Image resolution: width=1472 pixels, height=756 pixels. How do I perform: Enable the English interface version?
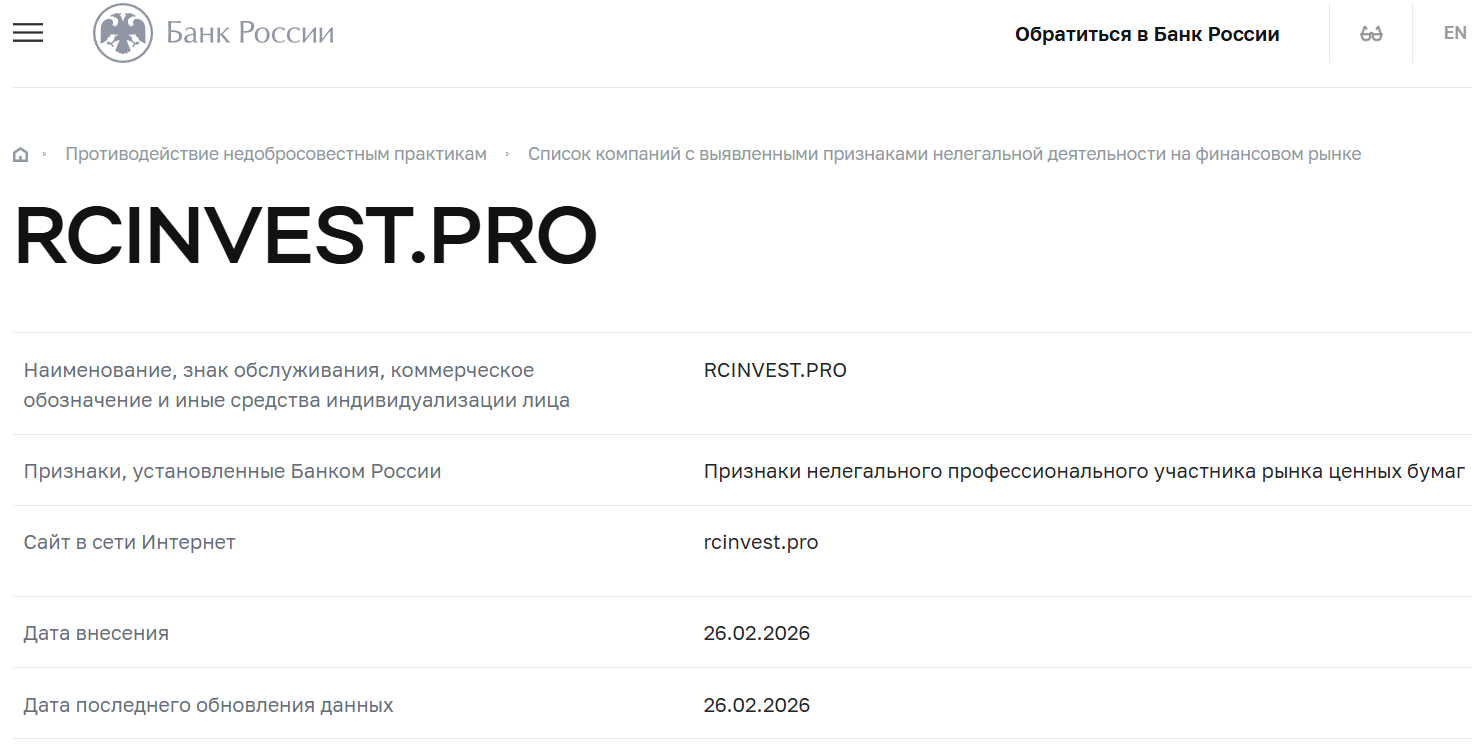(1455, 32)
